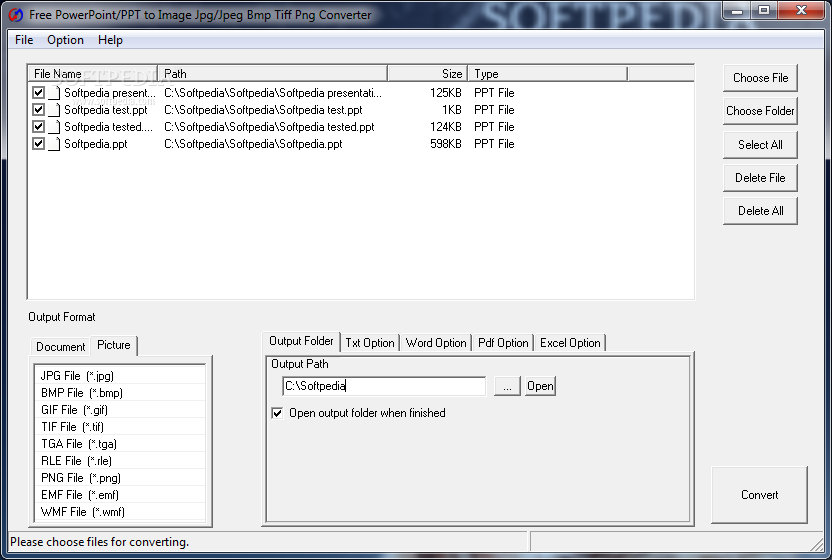Image resolution: width=832 pixels, height=560 pixels.
Task: Switch to the Word Option tab
Action: coord(436,343)
